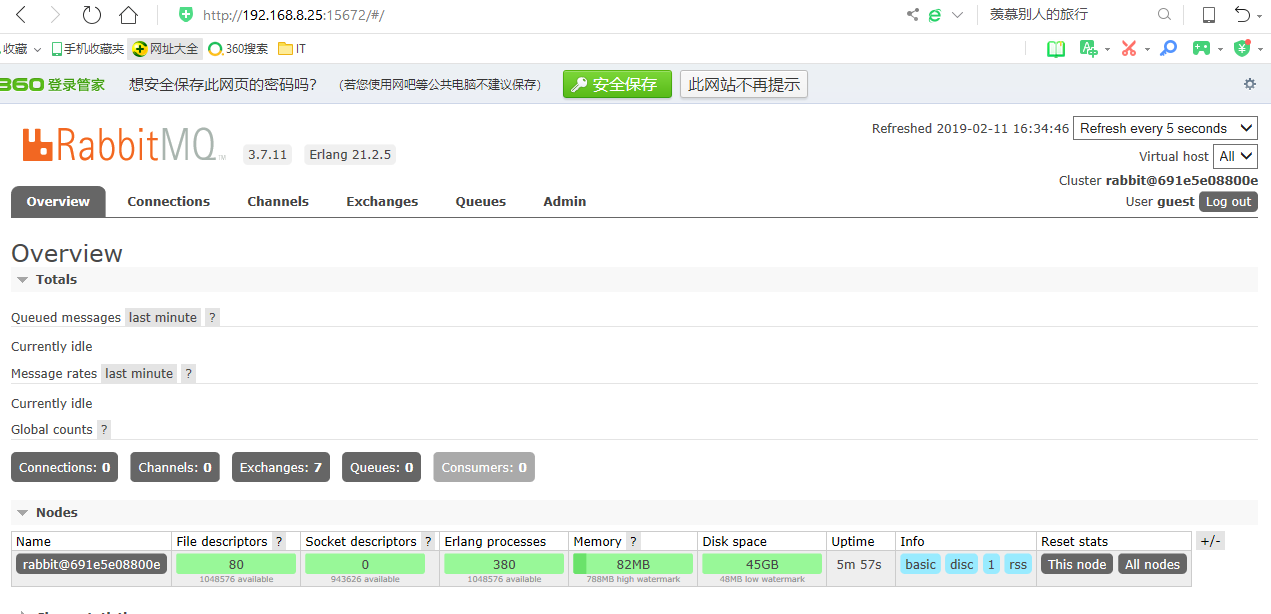This screenshot has height=614, width=1271.
Task: Click the search magnifier icon
Action: (1164, 15)
